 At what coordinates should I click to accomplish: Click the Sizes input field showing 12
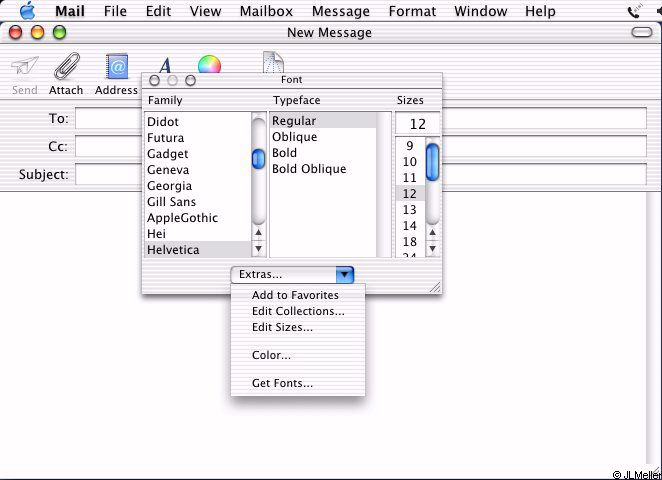[418, 124]
